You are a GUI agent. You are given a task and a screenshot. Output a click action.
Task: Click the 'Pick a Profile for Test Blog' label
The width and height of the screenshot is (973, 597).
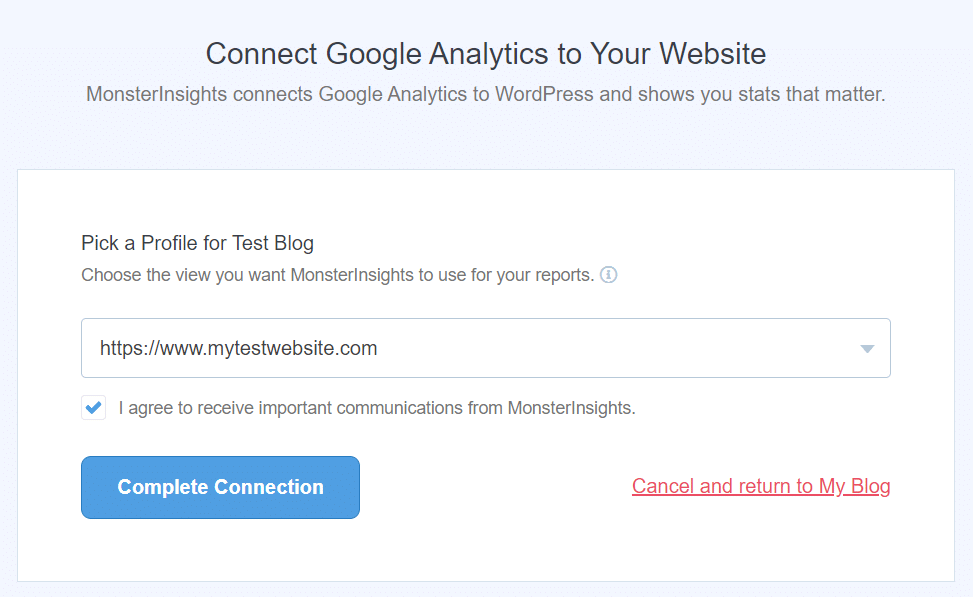[x=197, y=243]
